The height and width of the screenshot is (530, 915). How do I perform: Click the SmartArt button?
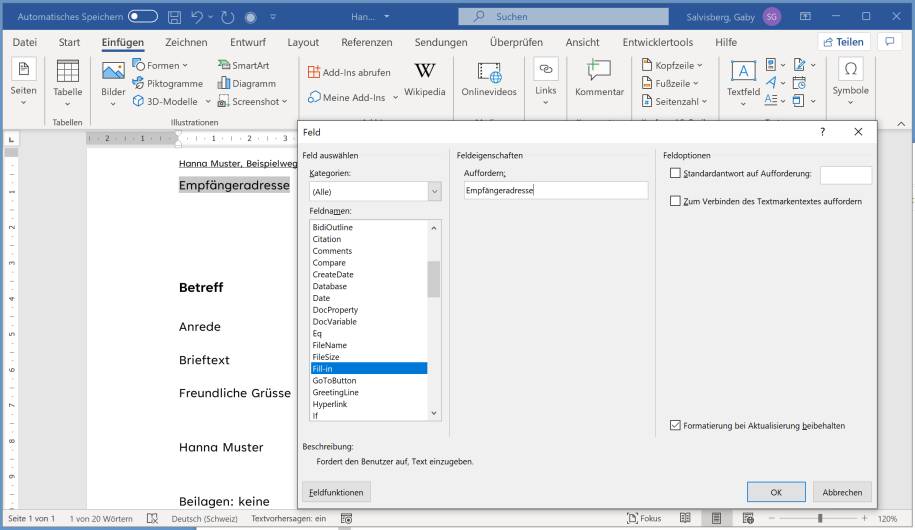[x=243, y=66]
